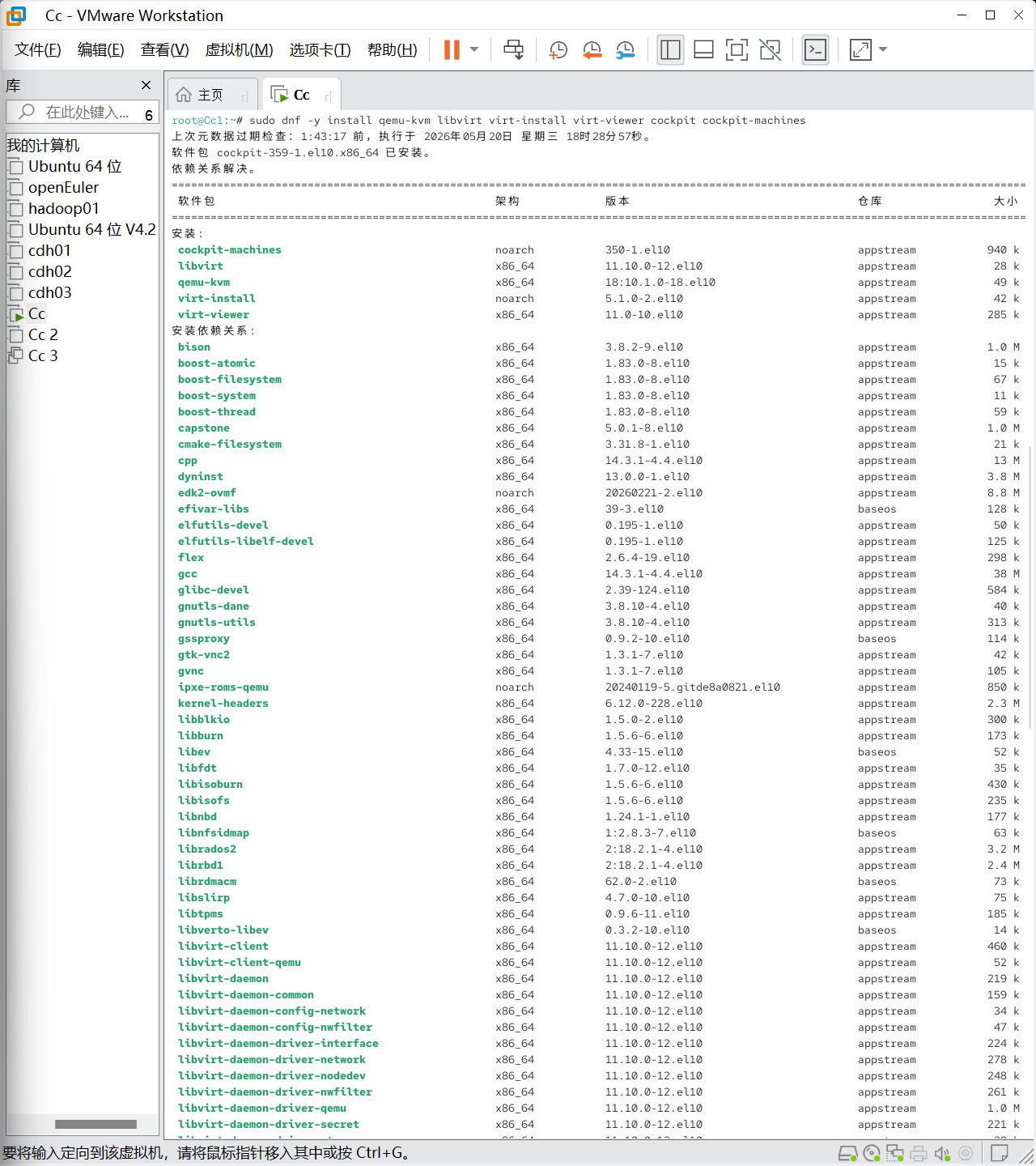Open the library search filter dropdown

coord(149,115)
